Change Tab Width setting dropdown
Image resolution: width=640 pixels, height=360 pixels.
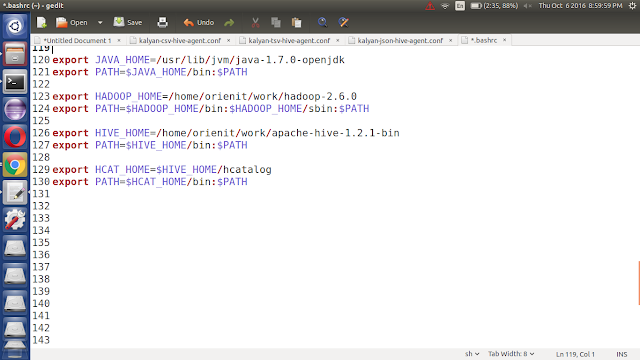[511, 354]
